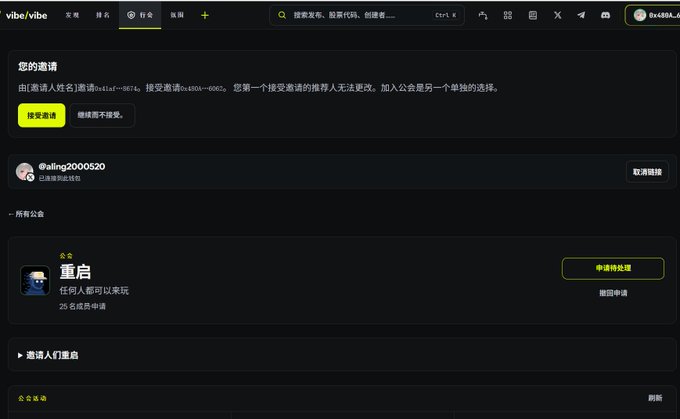
Task: Open the docs panel icon in header
Action: click(533, 15)
